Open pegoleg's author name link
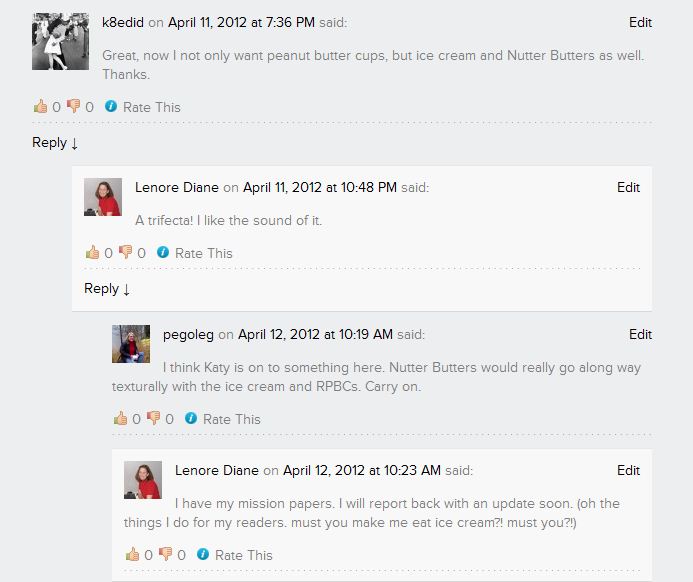 188,334
